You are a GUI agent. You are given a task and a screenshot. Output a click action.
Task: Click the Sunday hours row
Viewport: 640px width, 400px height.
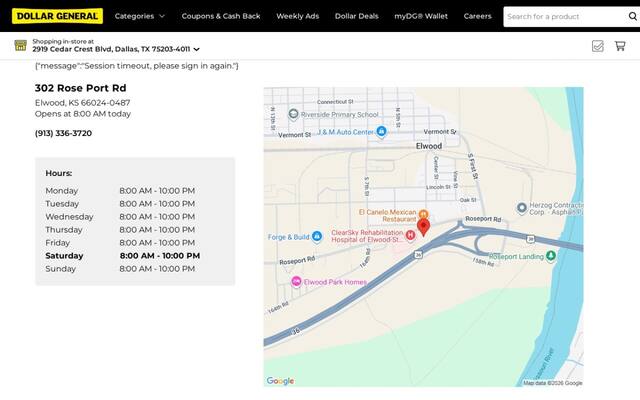[x=120, y=269]
